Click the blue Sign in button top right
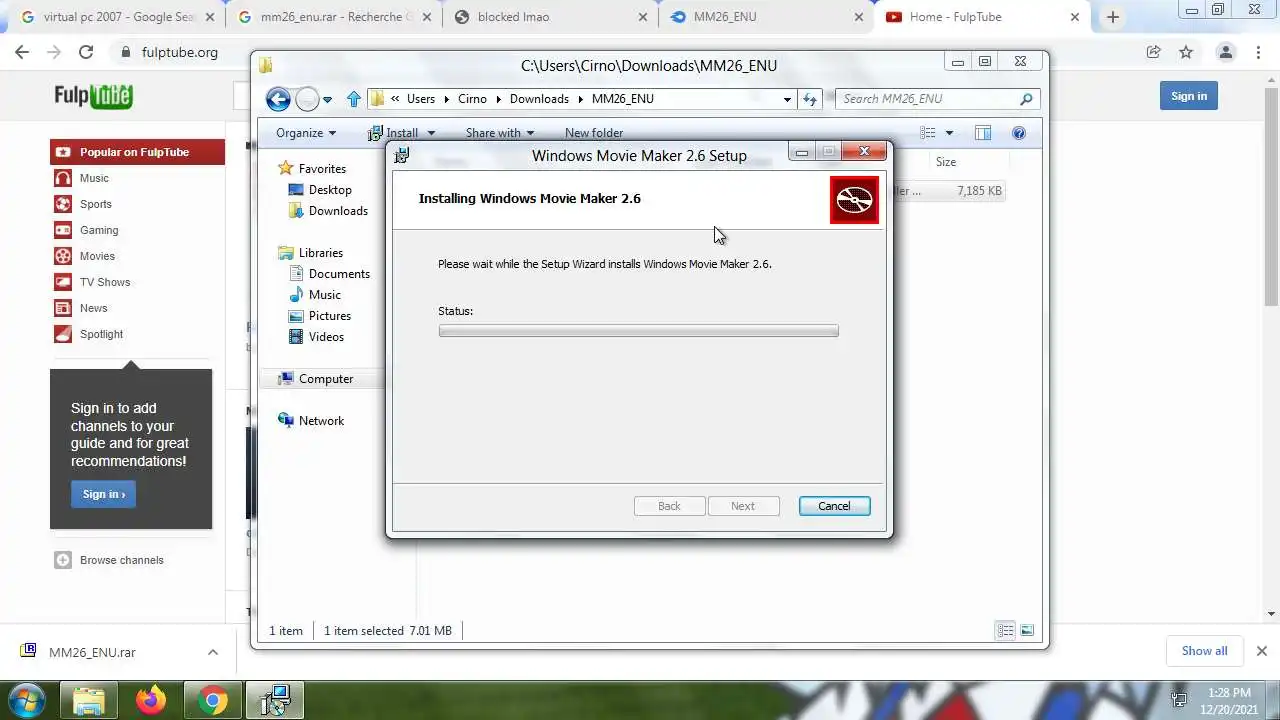1280x720 pixels. [x=1188, y=96]
